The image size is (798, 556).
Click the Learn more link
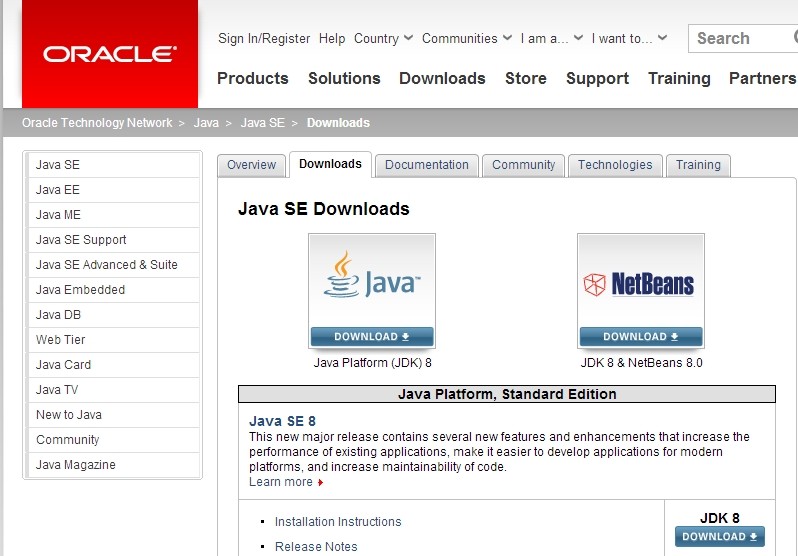click(286, 482)
